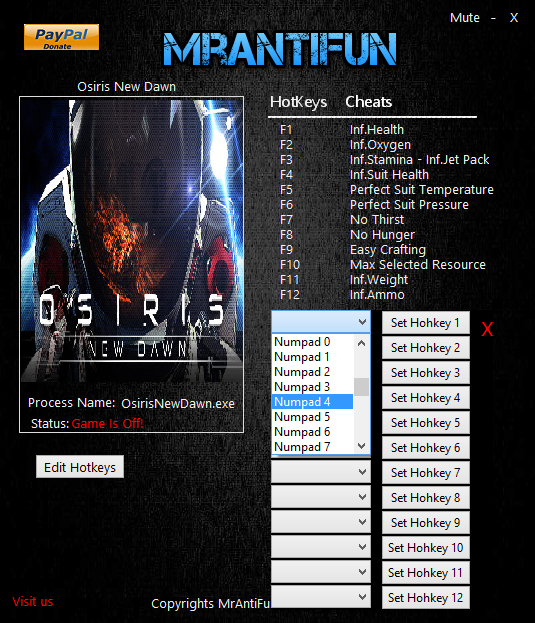
Task: Click the Inf.Ammo cheat text
Action: (377, 295)
